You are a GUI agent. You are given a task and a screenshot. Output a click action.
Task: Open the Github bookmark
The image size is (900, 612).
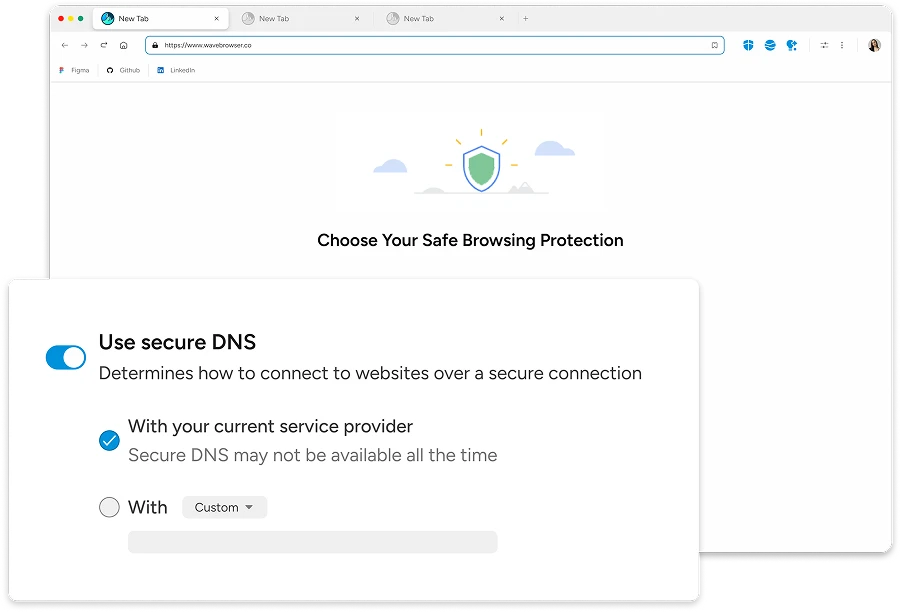pos(120,70)
